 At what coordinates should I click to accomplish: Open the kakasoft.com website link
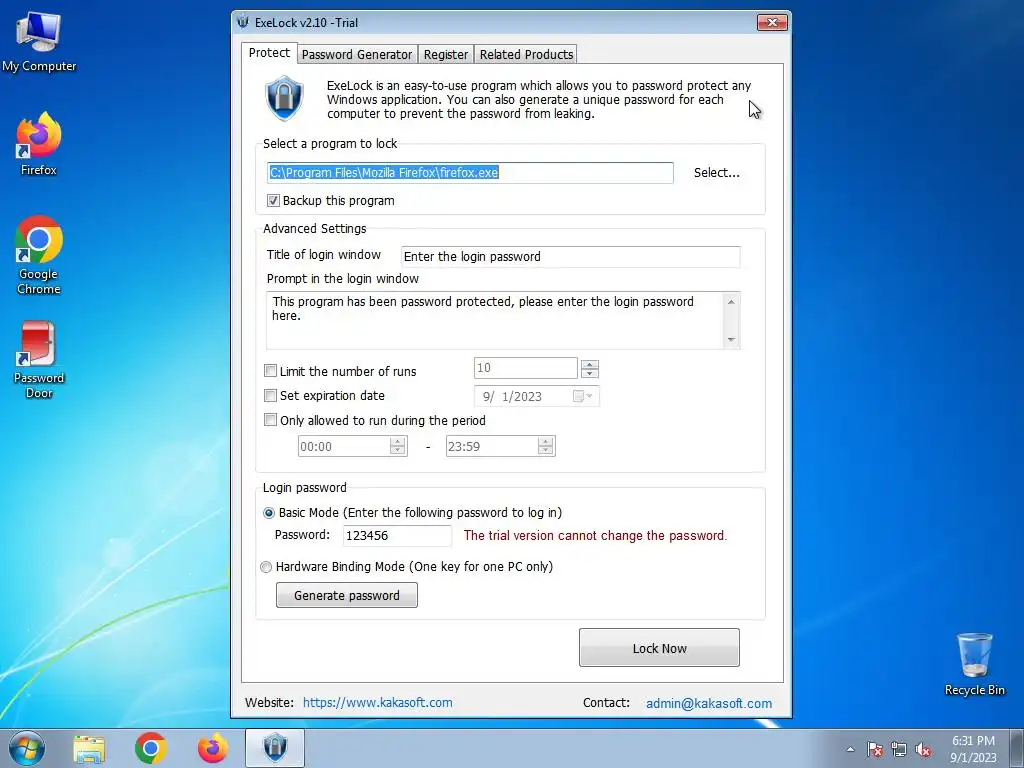[x=377, y=703]
